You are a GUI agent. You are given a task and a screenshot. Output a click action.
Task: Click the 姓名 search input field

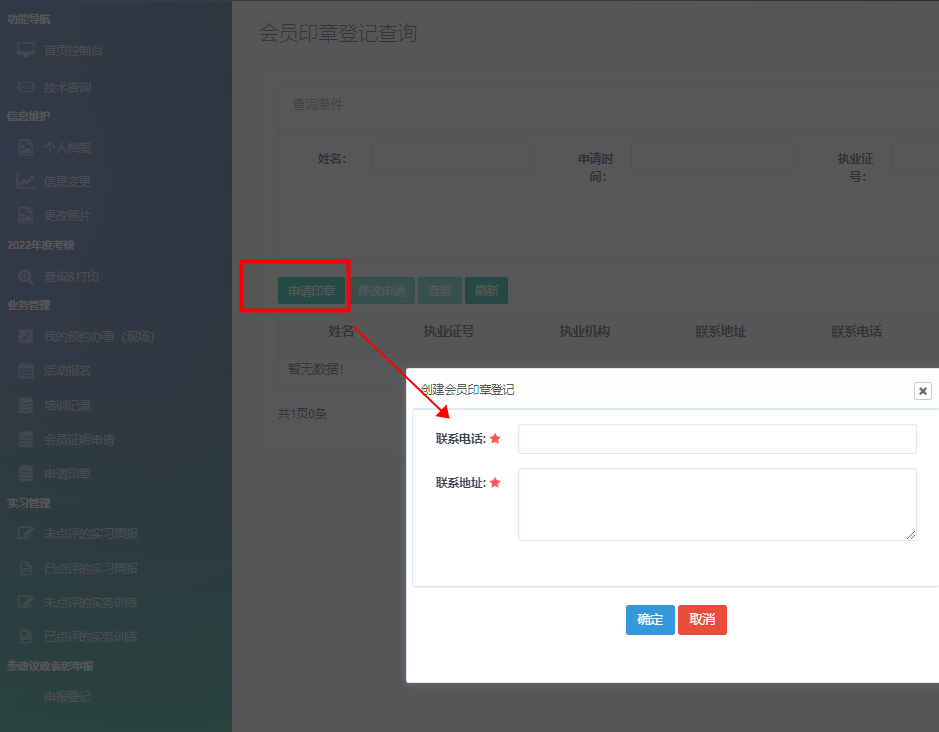pos(452,158)
